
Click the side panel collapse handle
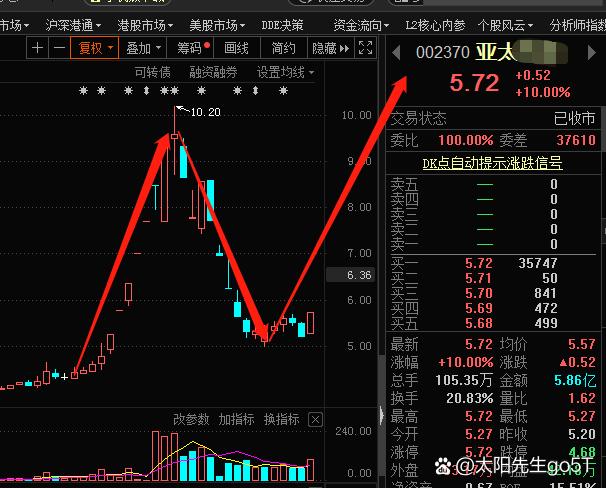click(x=382, y=415)
